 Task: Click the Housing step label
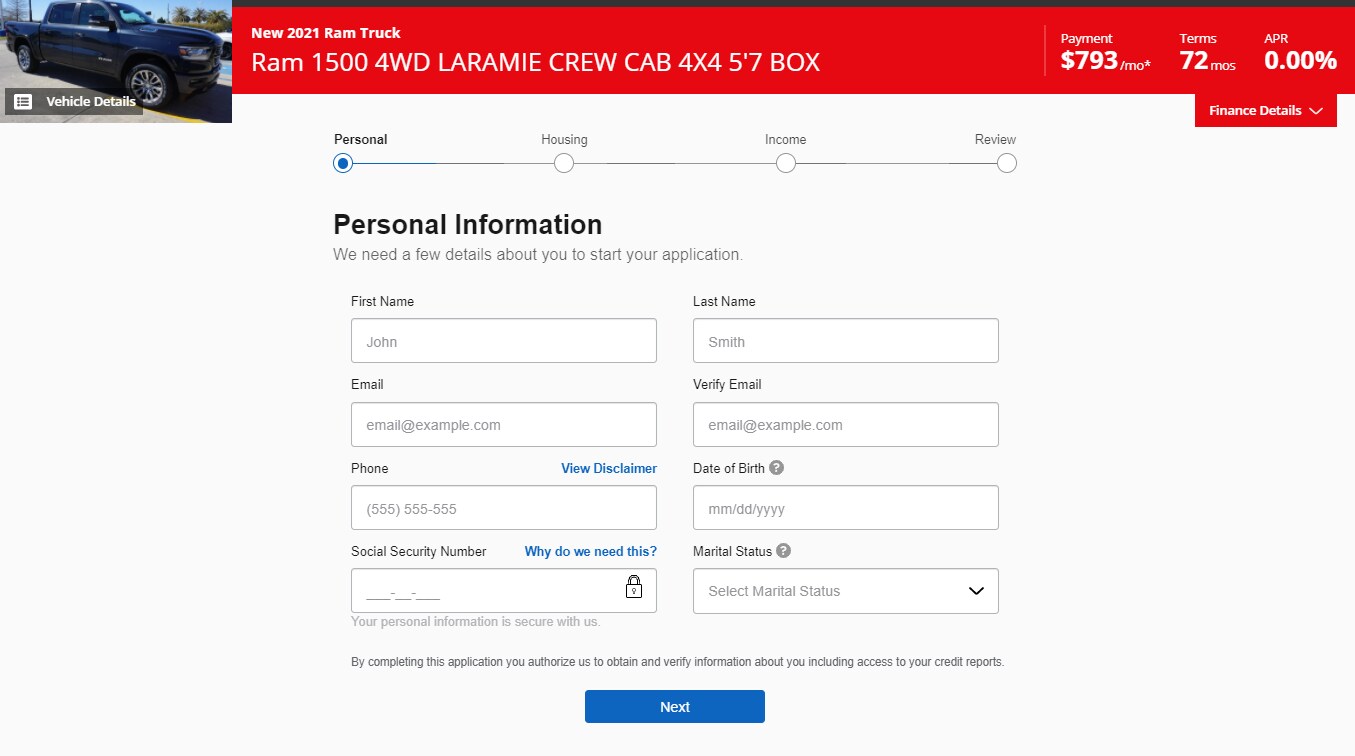564,139
